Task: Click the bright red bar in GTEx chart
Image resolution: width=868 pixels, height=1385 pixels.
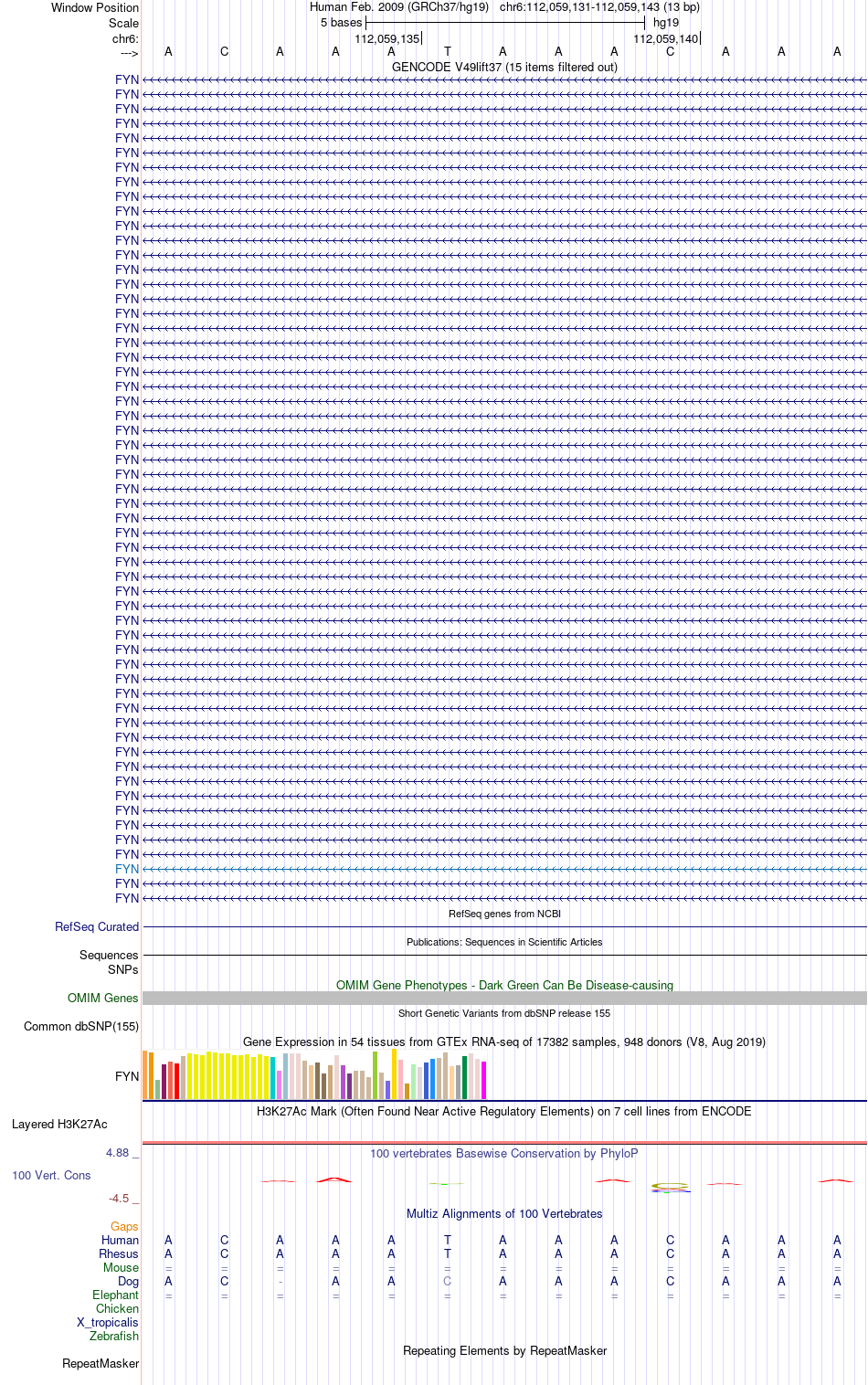Action: 177,1081
